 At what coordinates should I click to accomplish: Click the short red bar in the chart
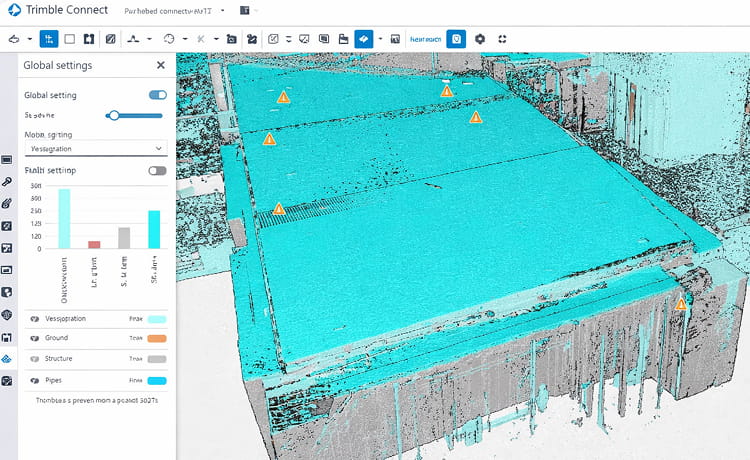click(x=94, y=244)
